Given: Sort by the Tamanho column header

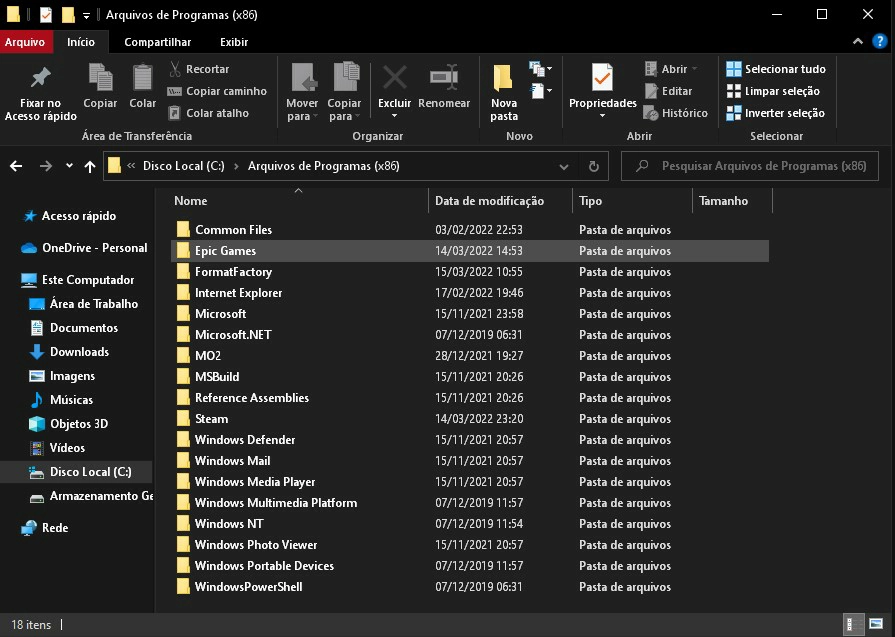Looking at the screenshot, I should click(x=723, y=201).
